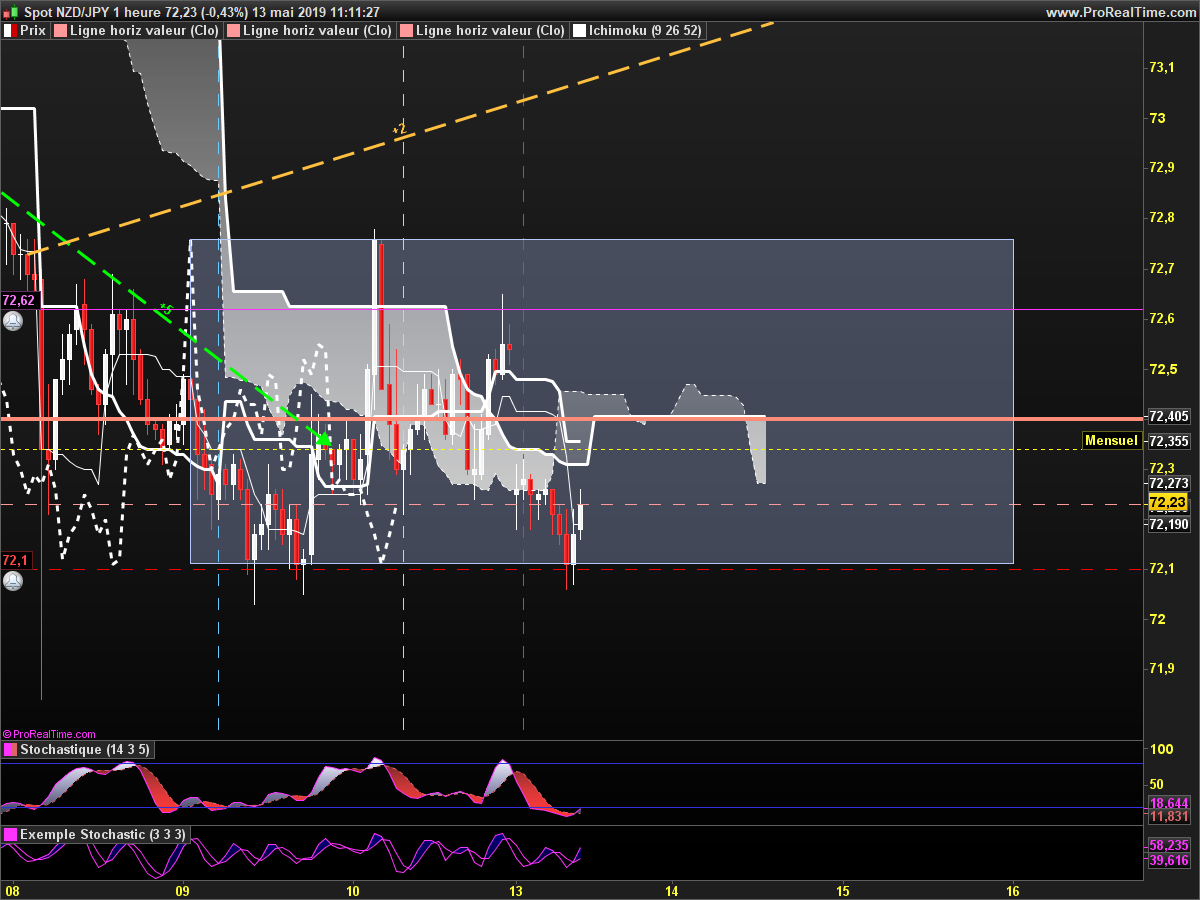Click the 58,235 stochastic value tag
This screenshot has height=900, width=1200.
[1169, 846]
